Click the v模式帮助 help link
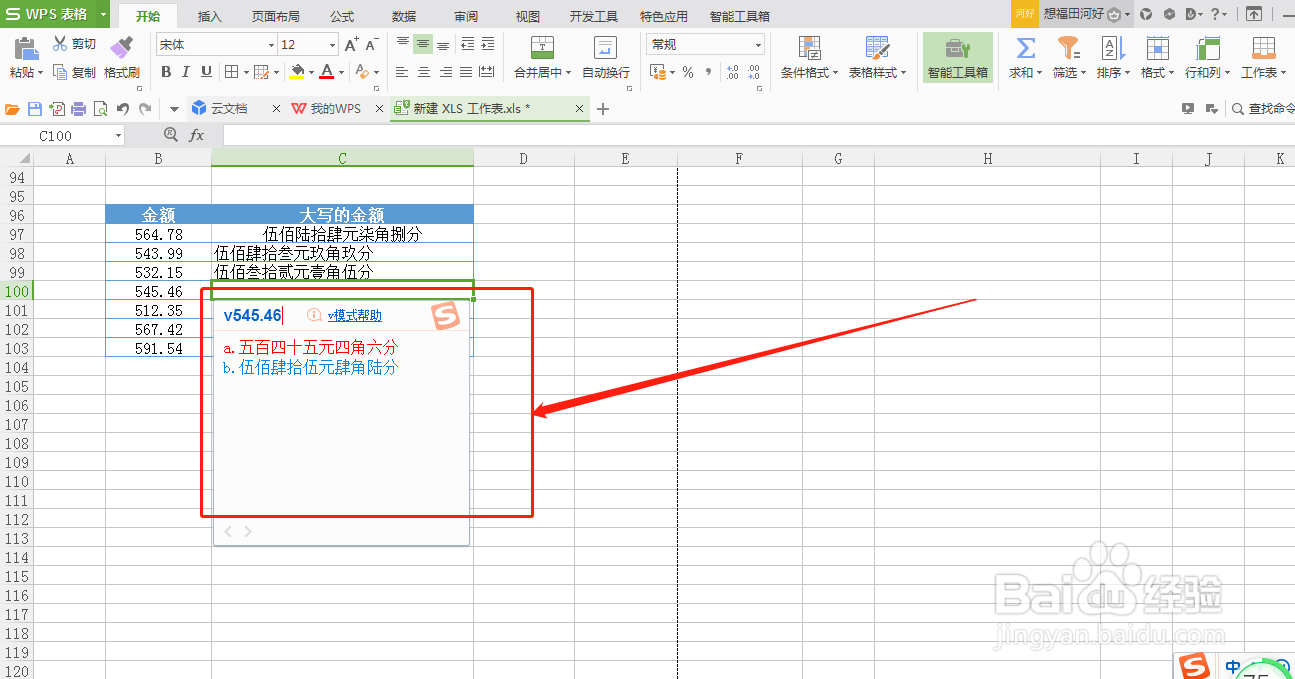 pos(353,315)
